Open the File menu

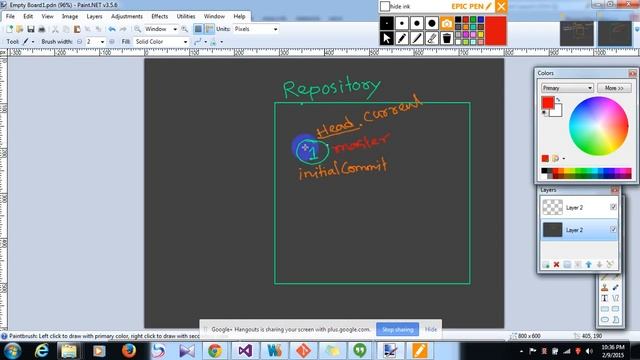pos(10,16)
